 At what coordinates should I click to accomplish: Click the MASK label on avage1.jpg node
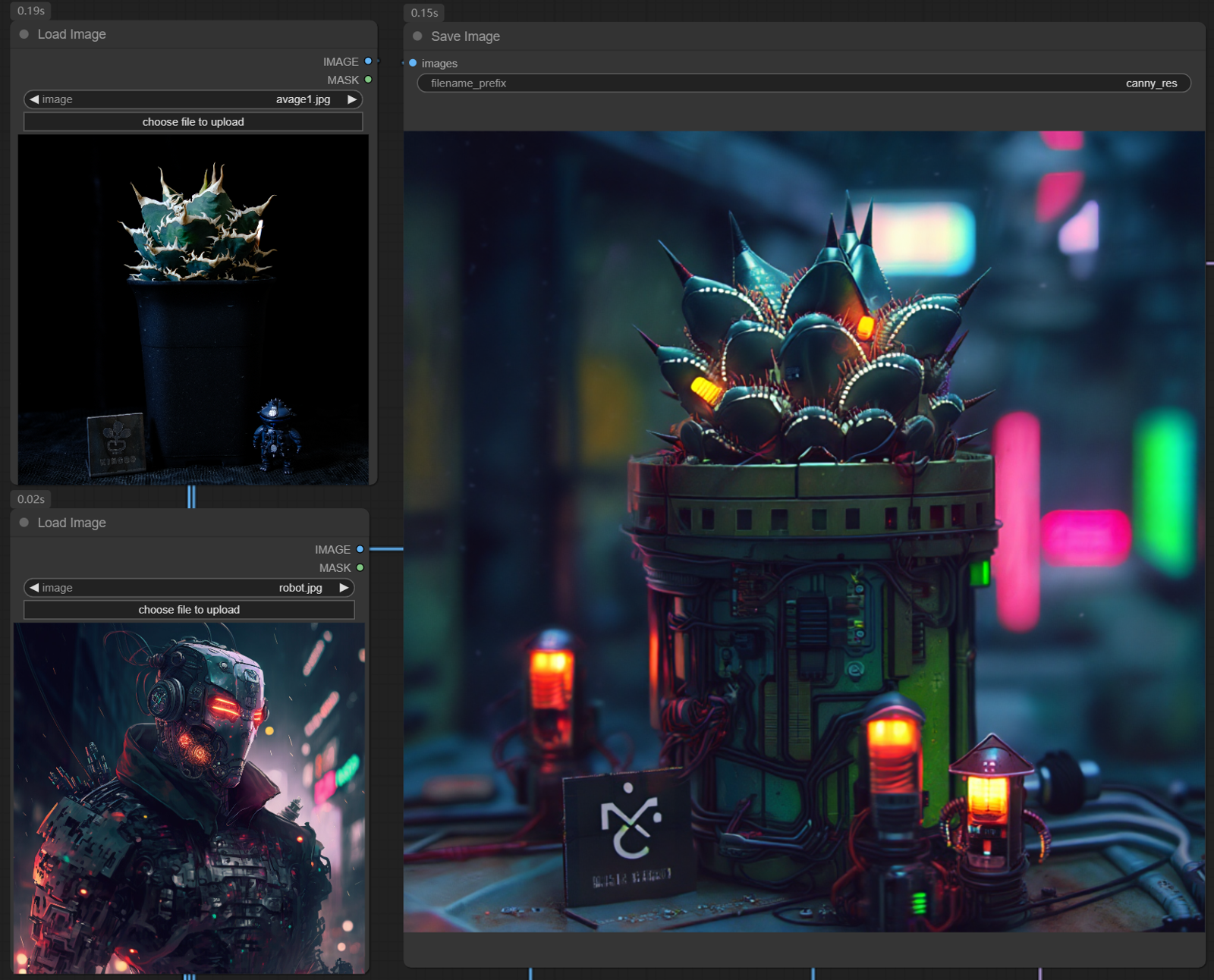pyautogui.click(x=343, y=80)
